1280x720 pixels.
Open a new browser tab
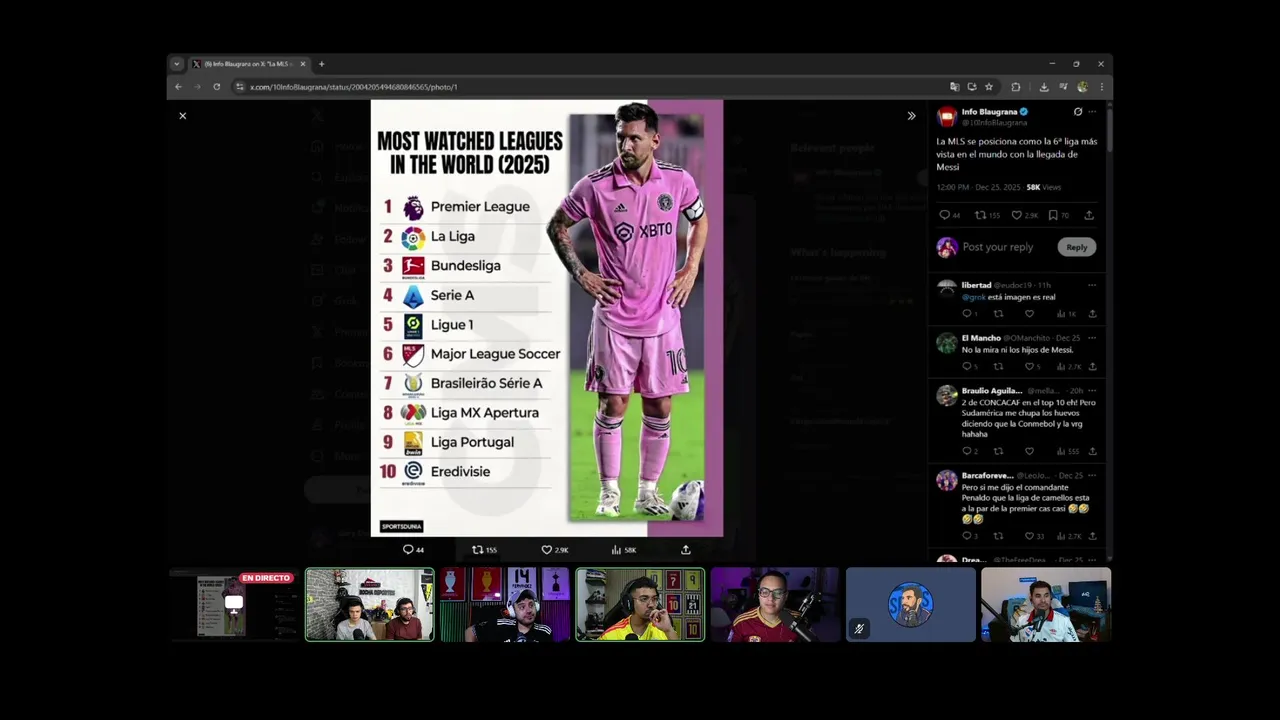[x=321, y=64]
